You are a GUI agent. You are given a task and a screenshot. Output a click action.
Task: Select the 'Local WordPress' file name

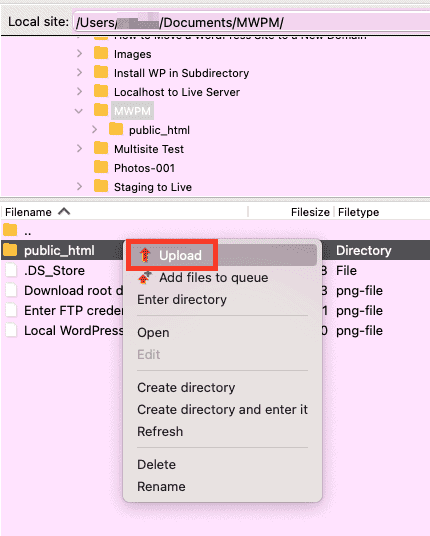[73, 331]
